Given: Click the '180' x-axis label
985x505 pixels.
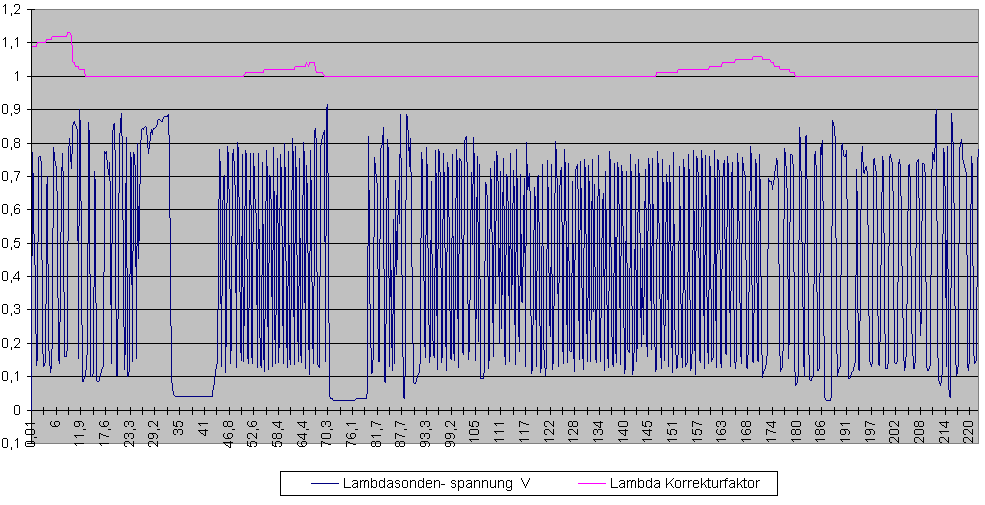Looking at the screenshot, I should tap(796, 430).
